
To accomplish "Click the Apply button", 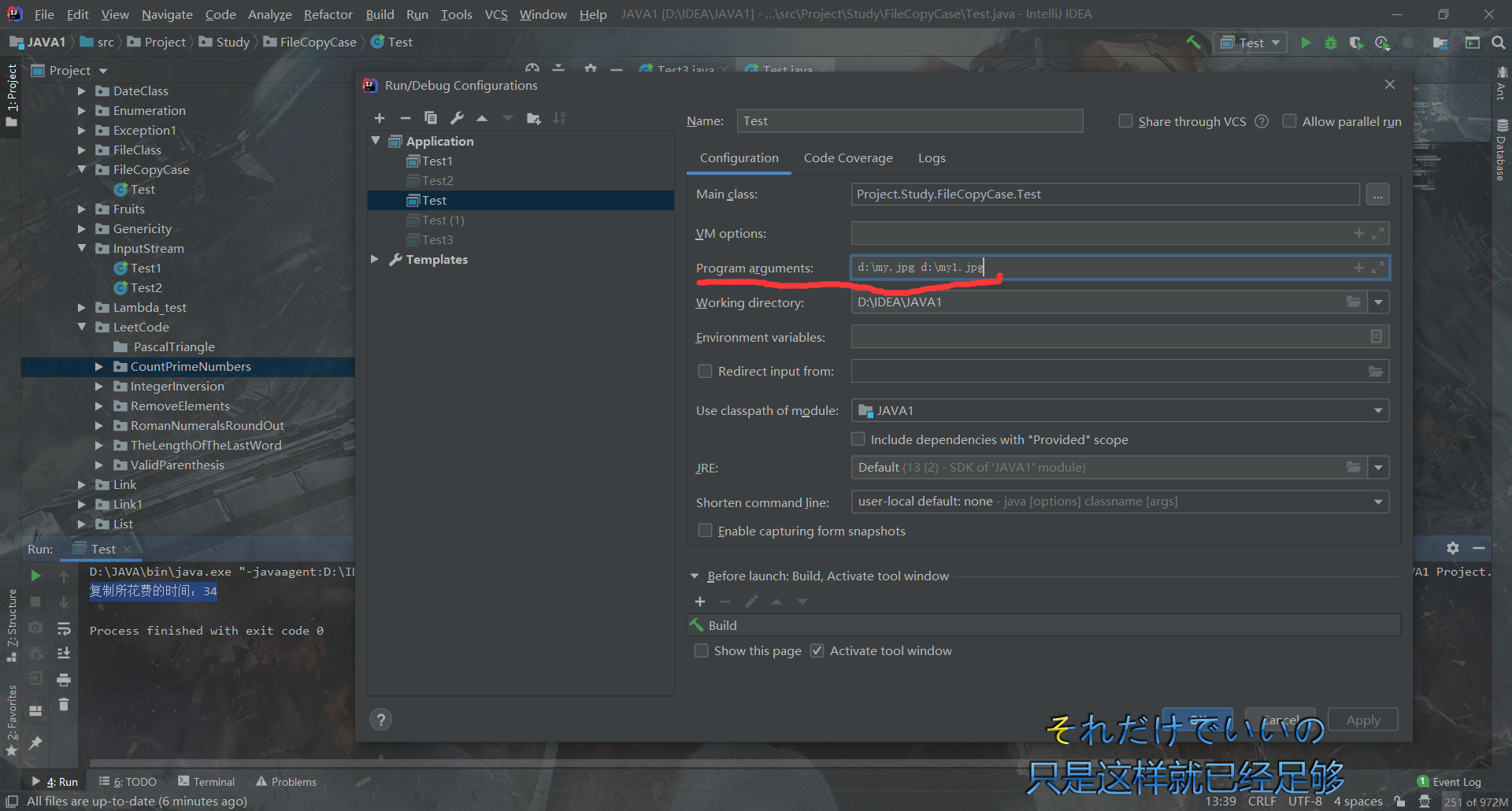I will (x=1362, y=720).
